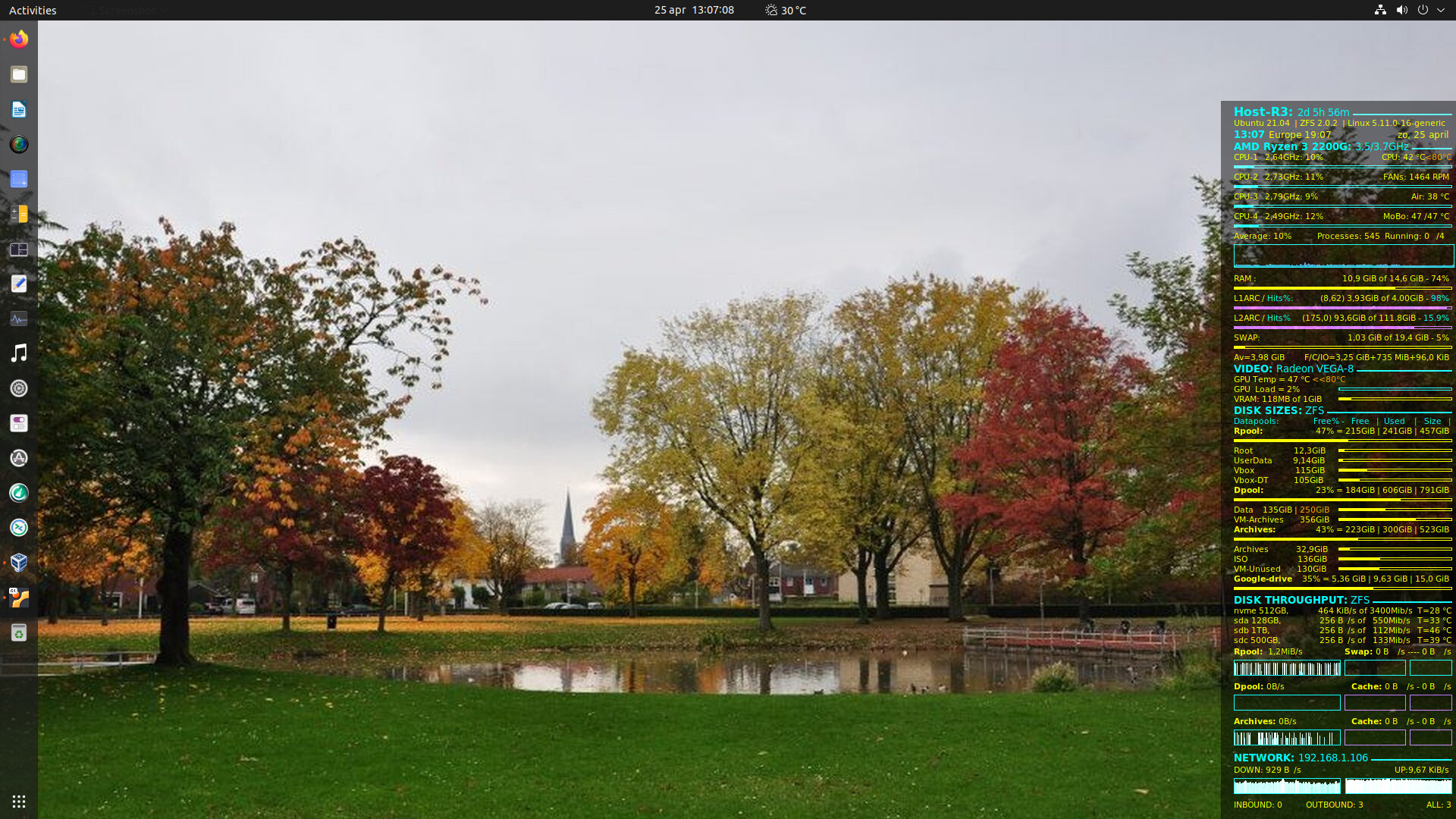
Task: Click the Activities button
Action: click(x=33, y=10)
